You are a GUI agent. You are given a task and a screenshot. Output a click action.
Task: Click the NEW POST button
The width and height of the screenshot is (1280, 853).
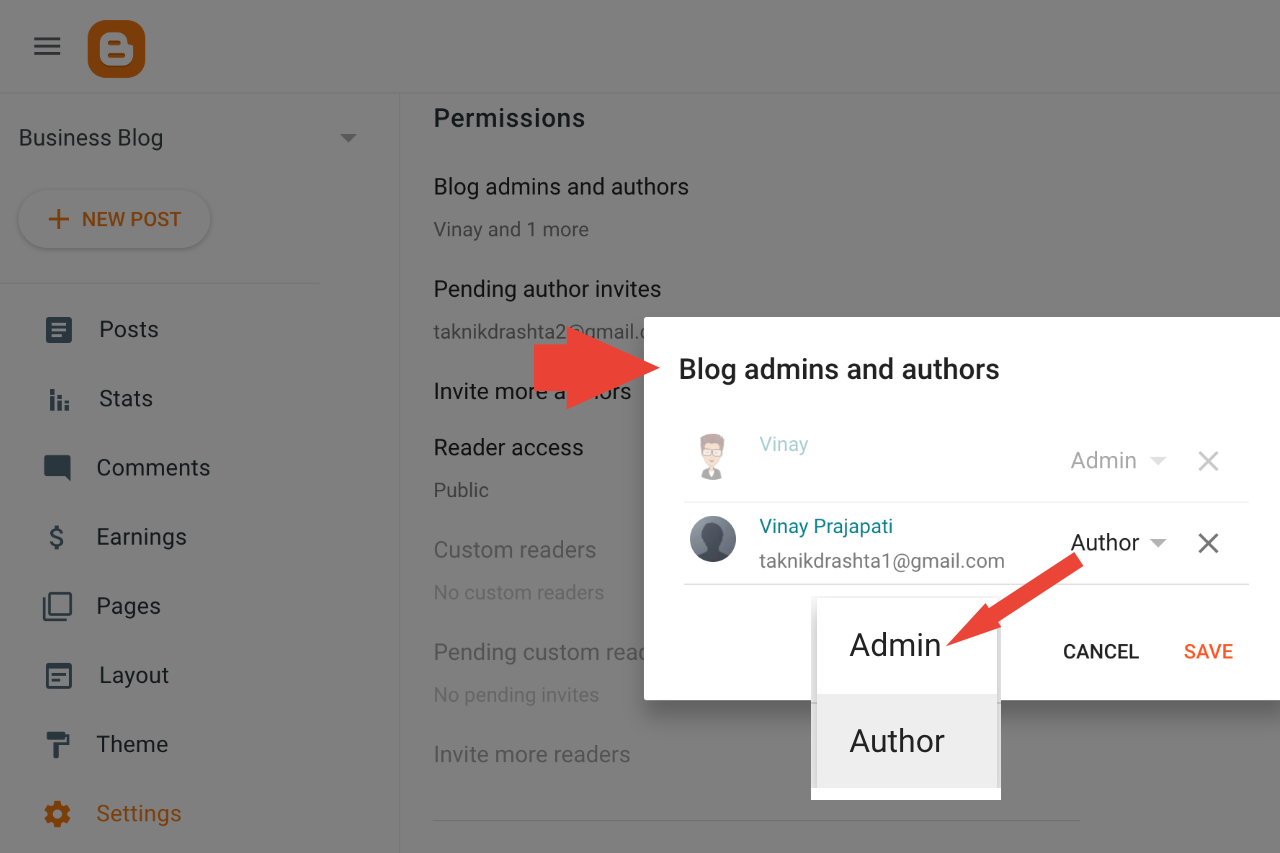click(115, 219)
